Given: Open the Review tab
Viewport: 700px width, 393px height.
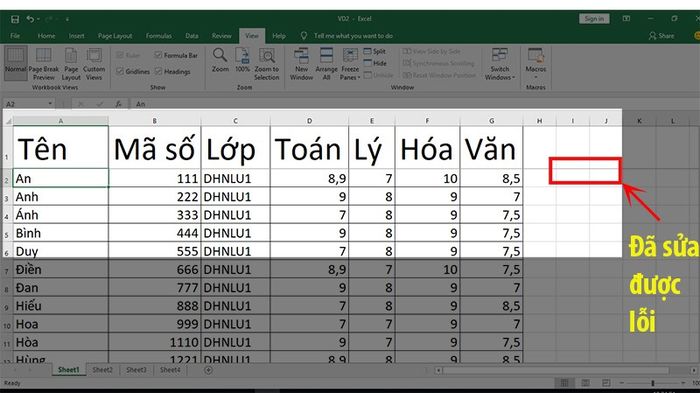Looking at the screenshot, I should tap(221, 36).
